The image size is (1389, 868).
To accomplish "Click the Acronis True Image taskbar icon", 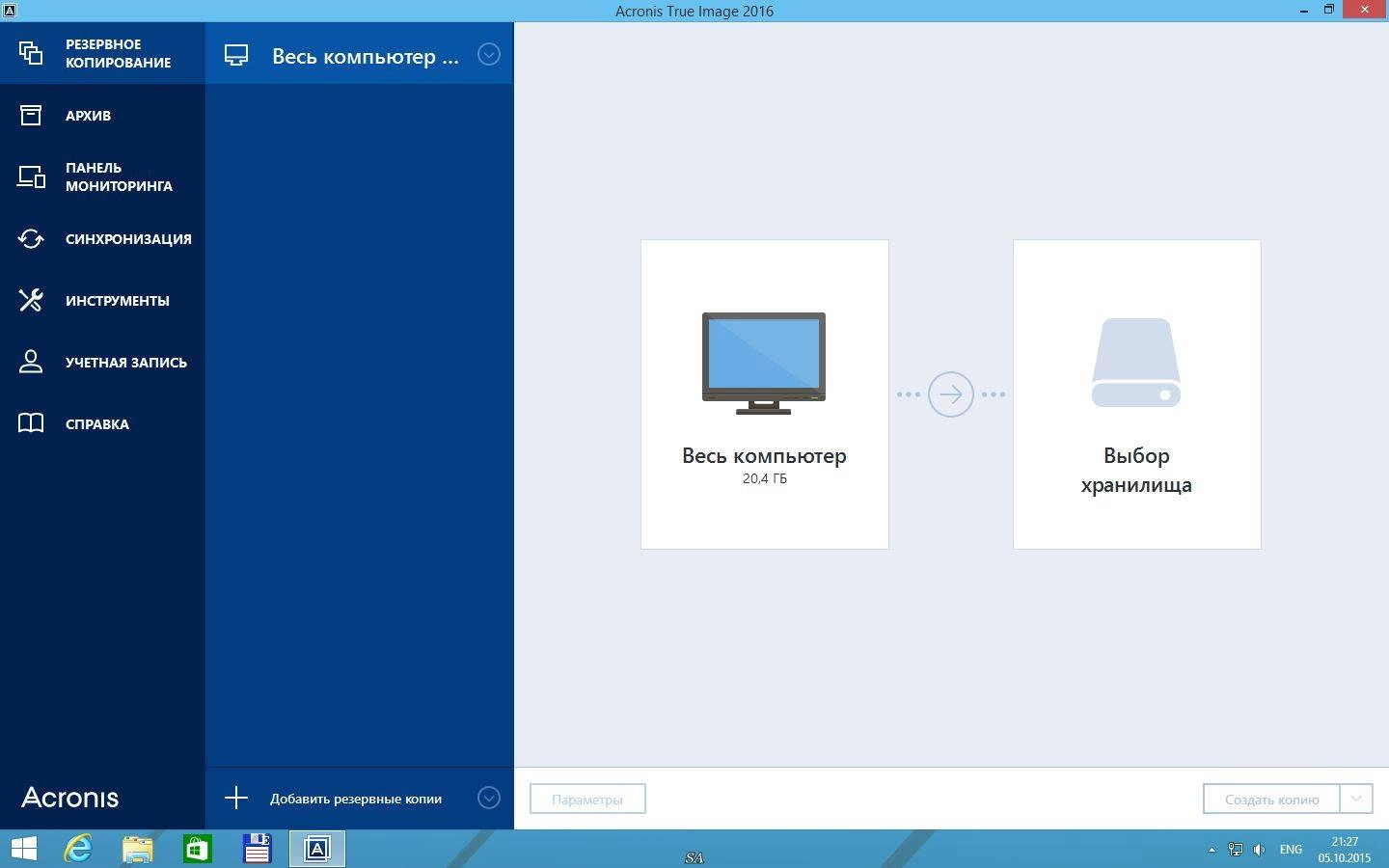I will (x=317, y=849).
